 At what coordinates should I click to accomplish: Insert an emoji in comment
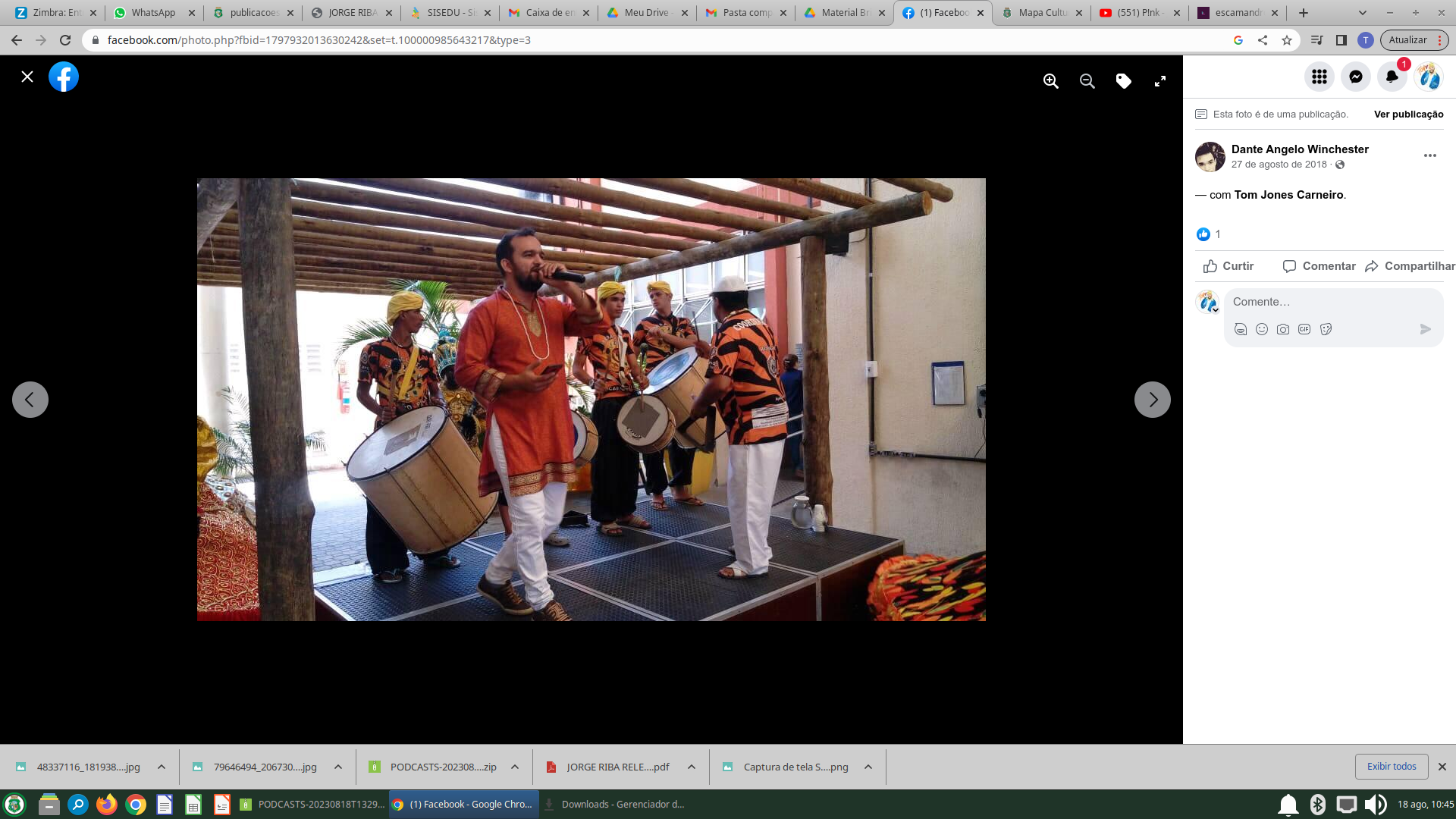(1262, 329)
